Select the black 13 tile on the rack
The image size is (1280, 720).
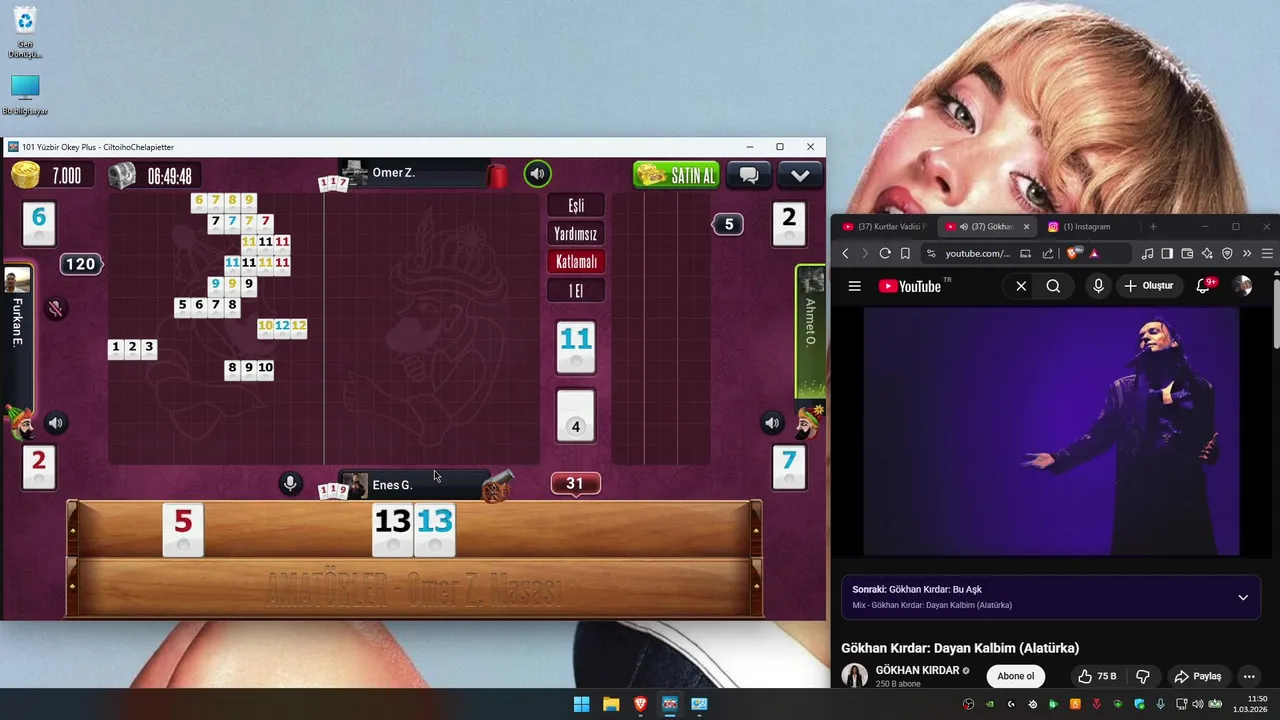392,530
